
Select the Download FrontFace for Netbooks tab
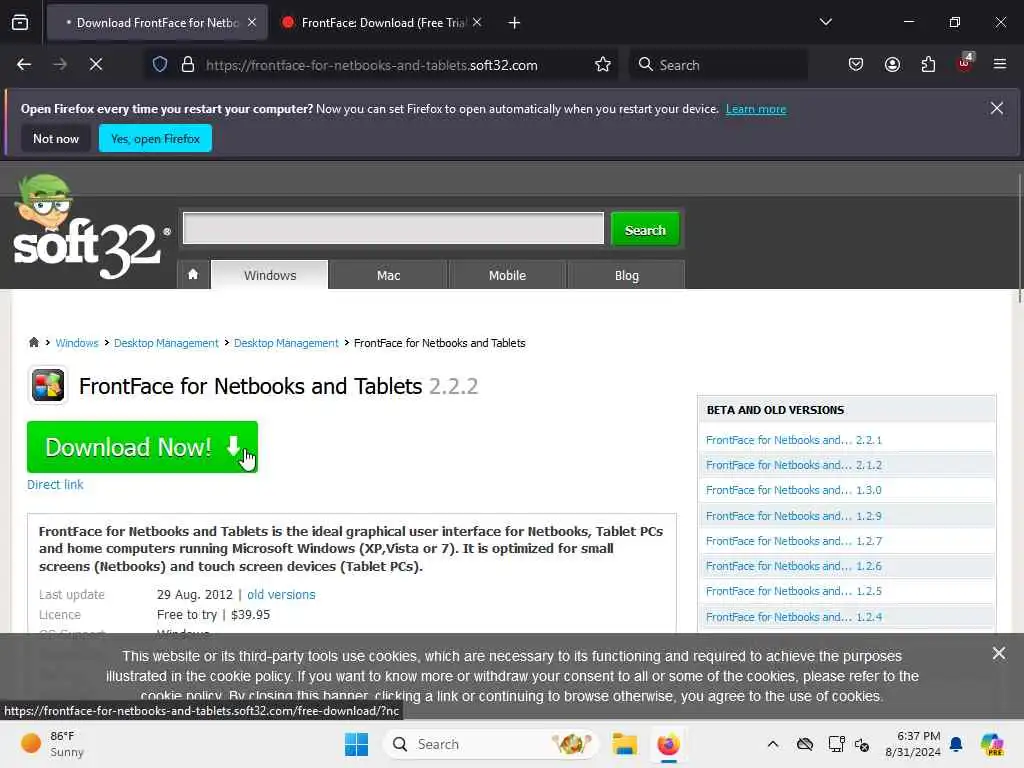[x=157, y=23]
